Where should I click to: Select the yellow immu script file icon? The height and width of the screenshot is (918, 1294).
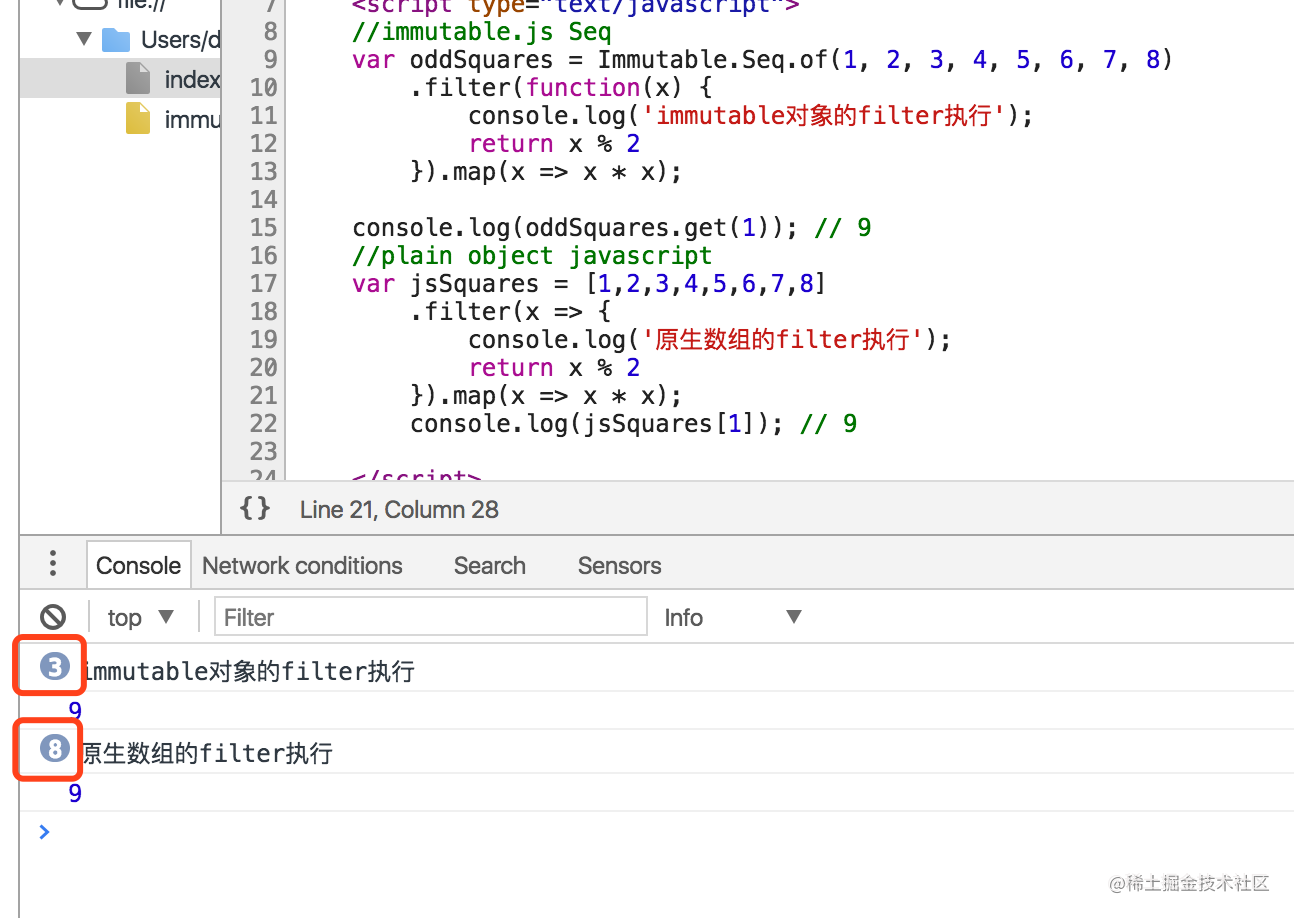(x=138, y=119)
